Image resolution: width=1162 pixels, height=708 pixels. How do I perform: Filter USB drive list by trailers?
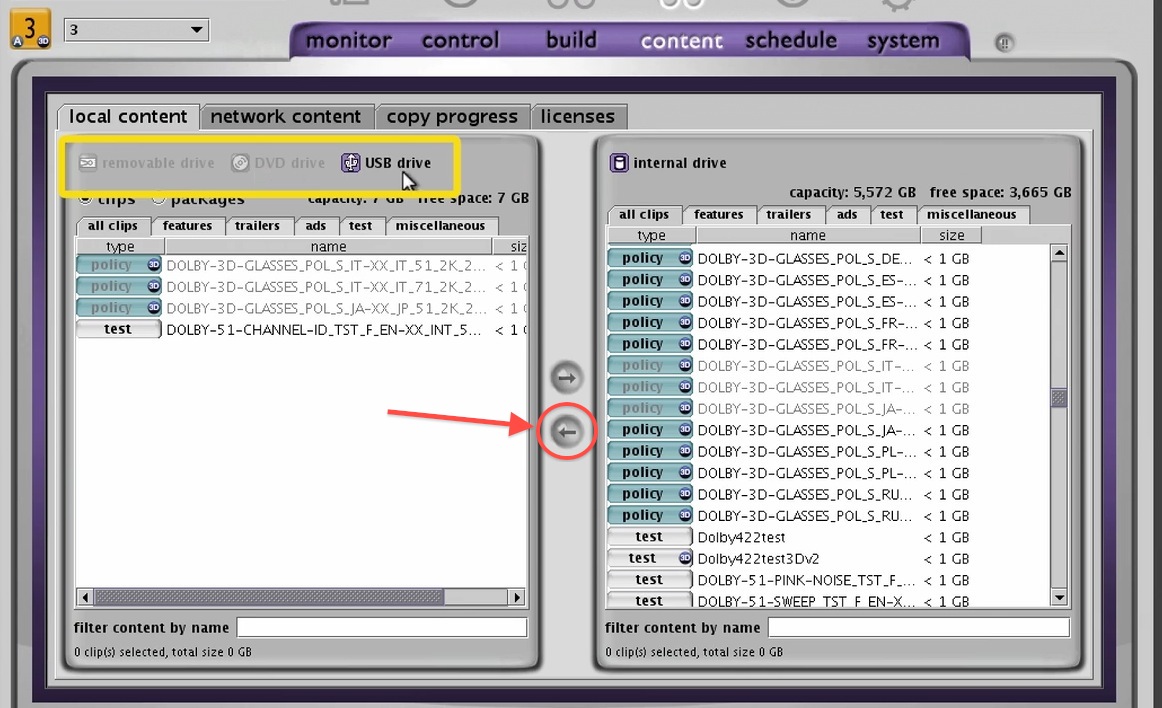(x=257, y=225)
